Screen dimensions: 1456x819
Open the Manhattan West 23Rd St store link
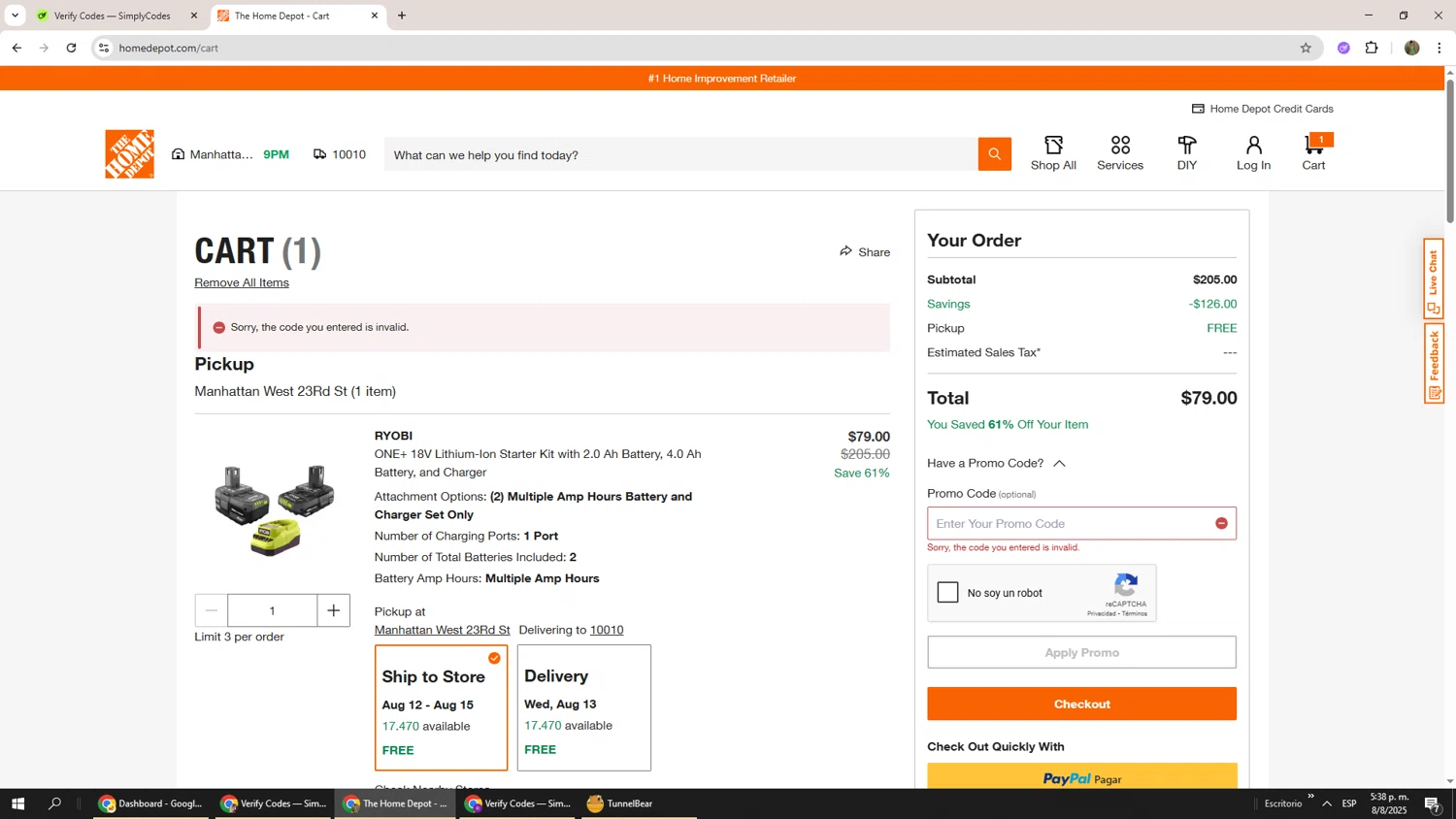tap(442, 630)
